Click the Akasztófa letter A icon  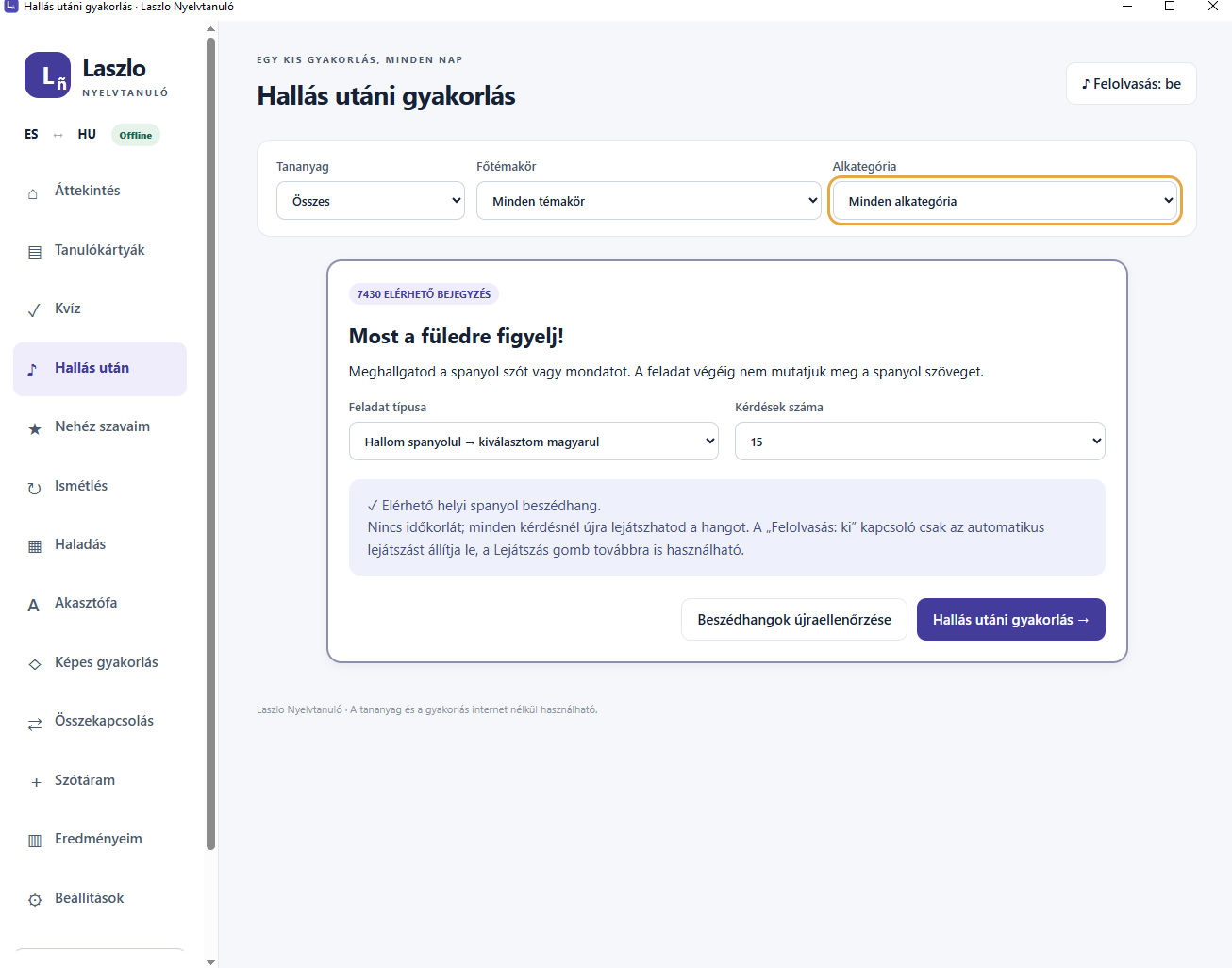click(x=34, y=605)
